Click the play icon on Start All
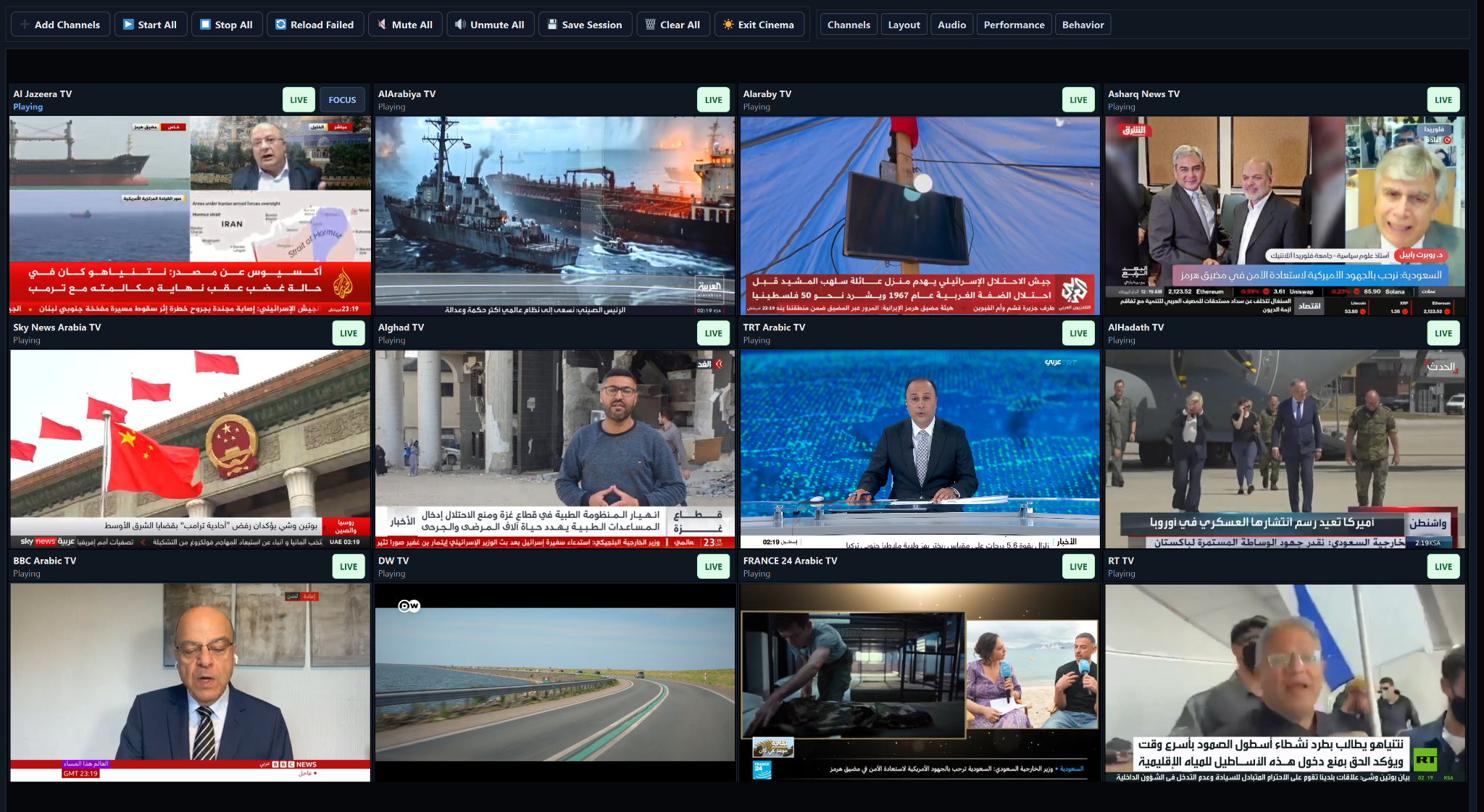This screenshot has width=1484, height=812. coord(128,25)
